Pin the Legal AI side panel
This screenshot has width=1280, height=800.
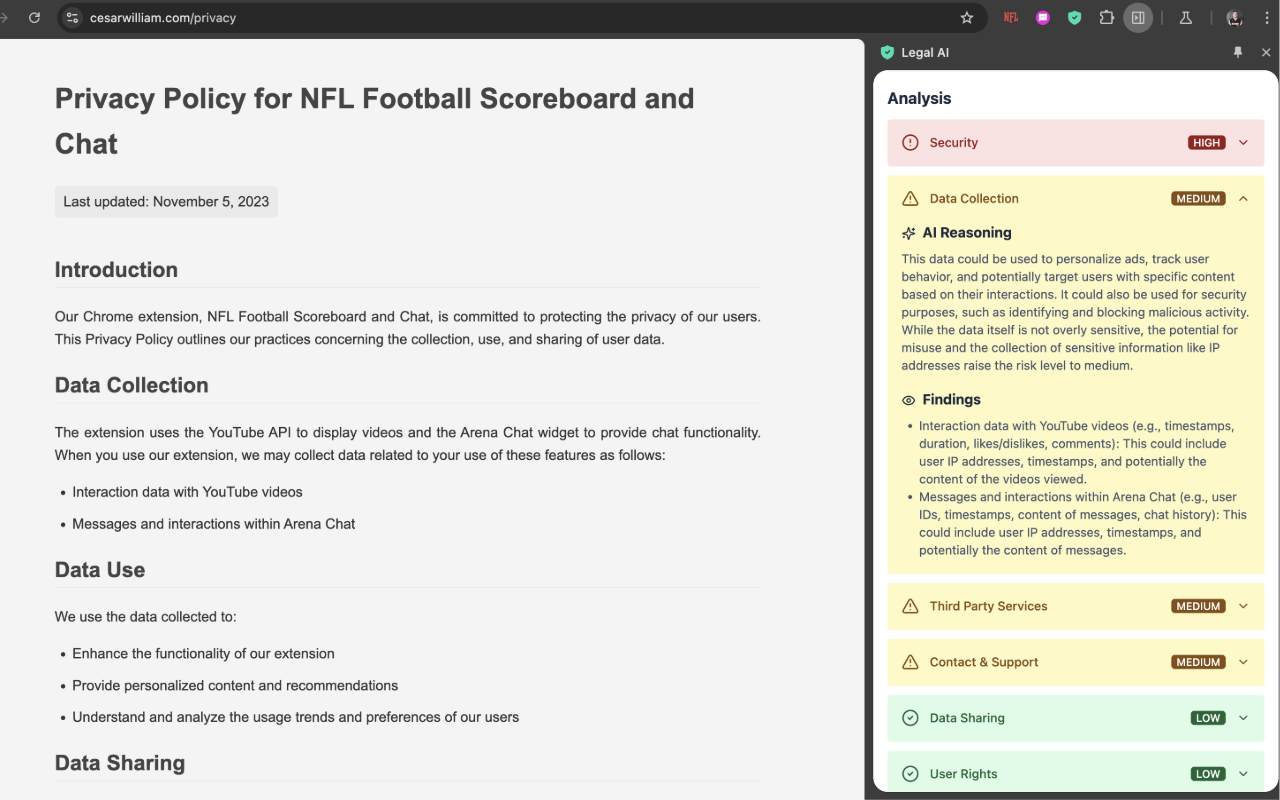point(1238,52)
